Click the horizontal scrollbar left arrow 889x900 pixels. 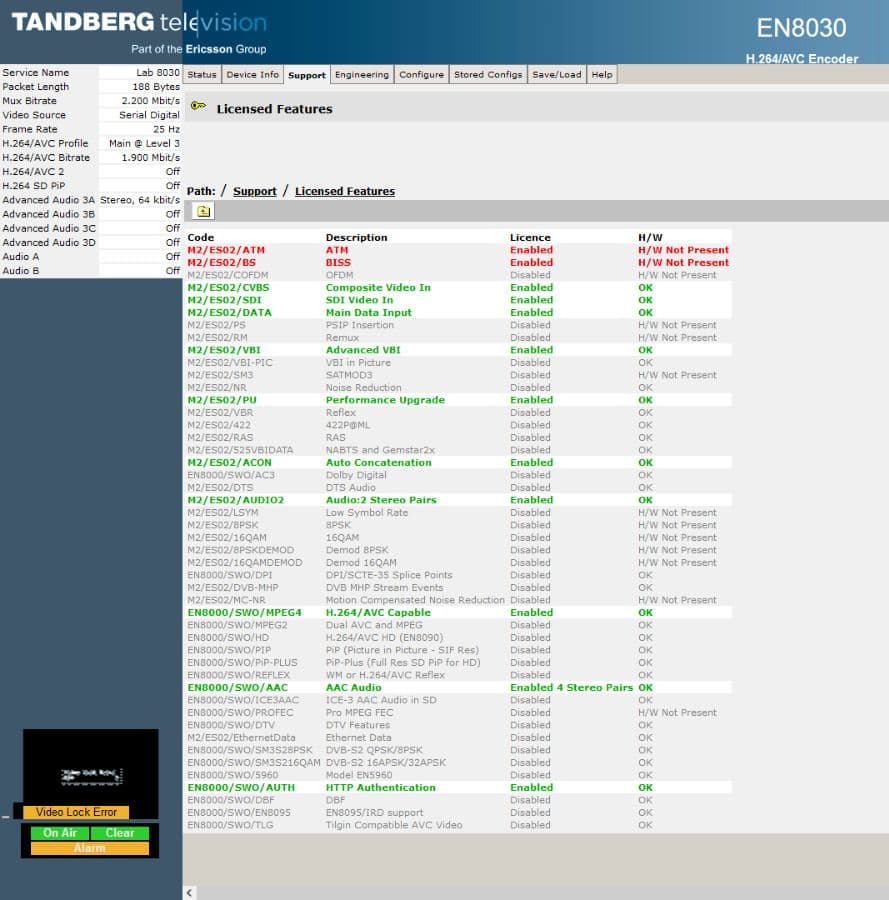pyautogui.click(x=189, y=893)
